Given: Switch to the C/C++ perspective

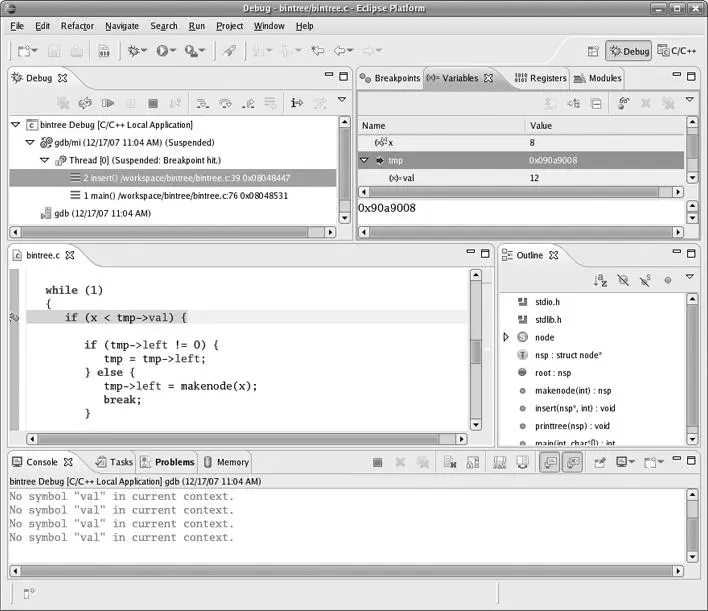Looking at the screenshot, I should click(678, 50).
